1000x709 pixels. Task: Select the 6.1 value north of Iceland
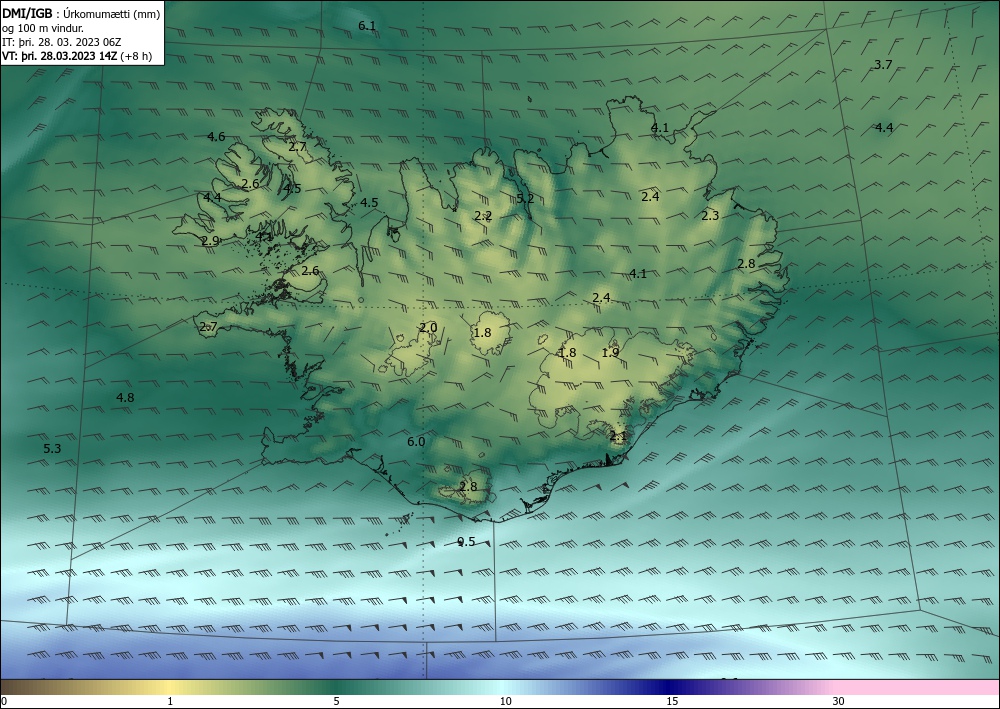coord(367,26)
